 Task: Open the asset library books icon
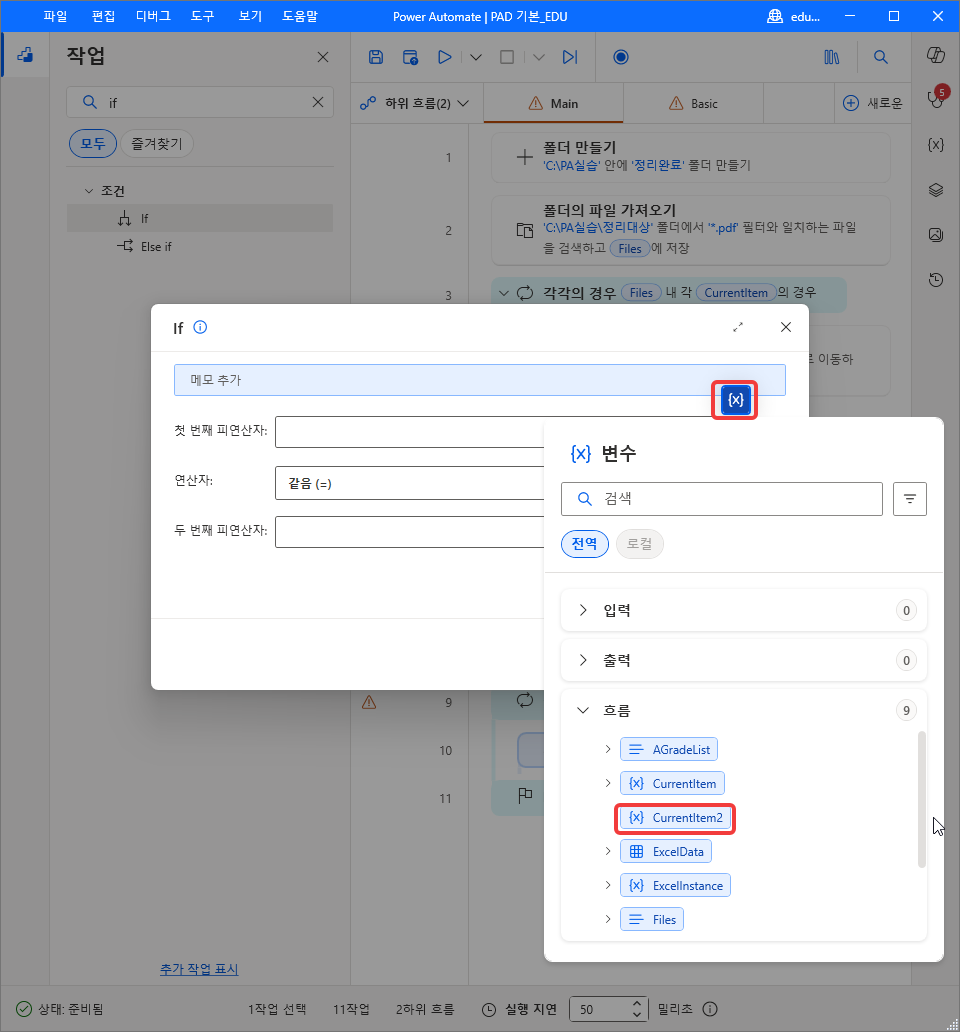(x=832, y=57)
